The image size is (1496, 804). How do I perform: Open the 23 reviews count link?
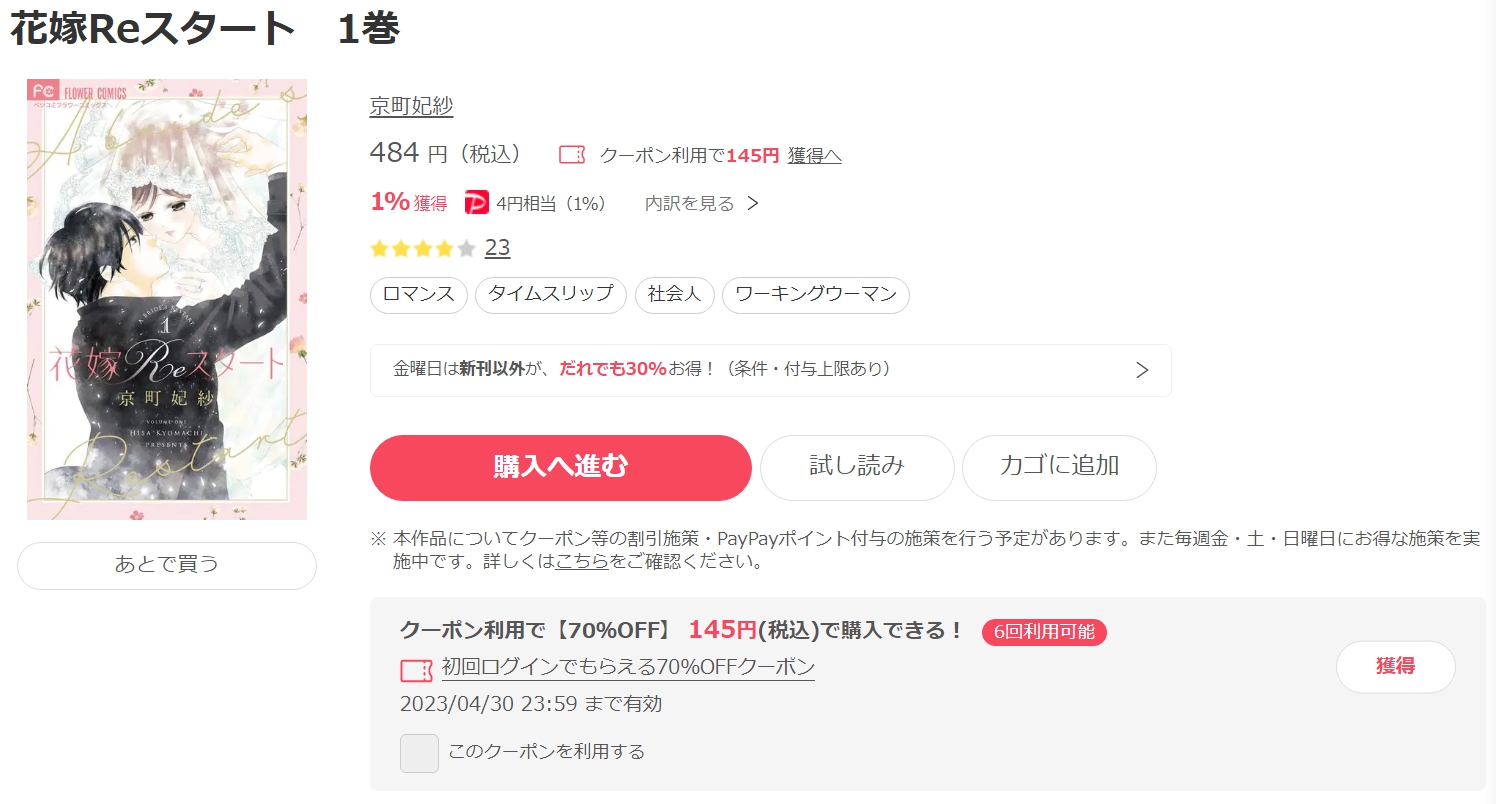pos(498,247)
